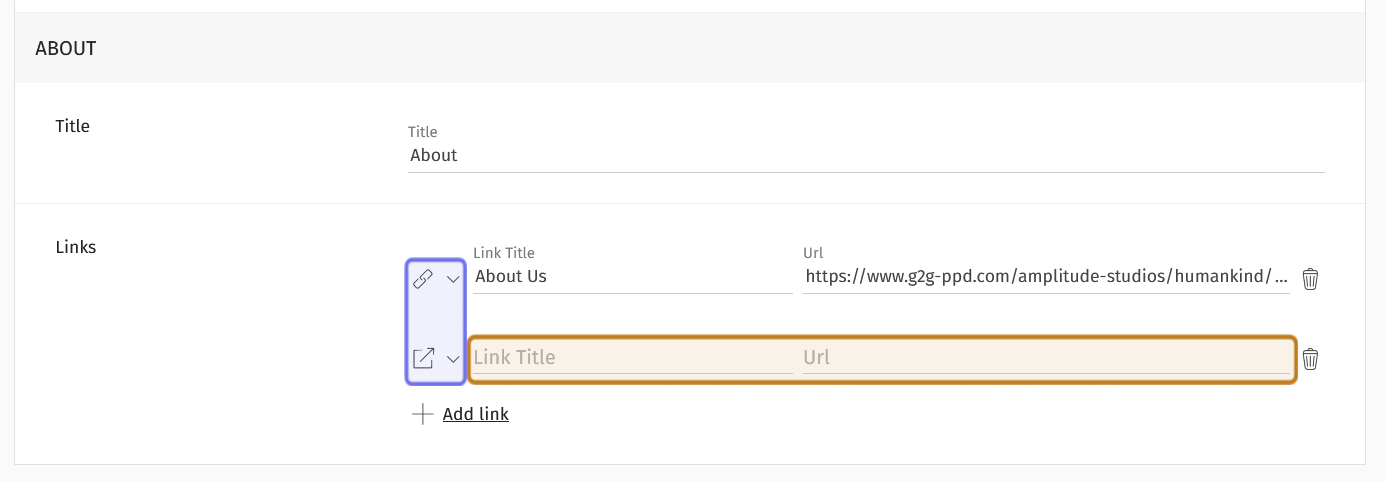This screenshot has width=1385, height=481.
Task: Click the chain link type icon
Action: (423, 279)
